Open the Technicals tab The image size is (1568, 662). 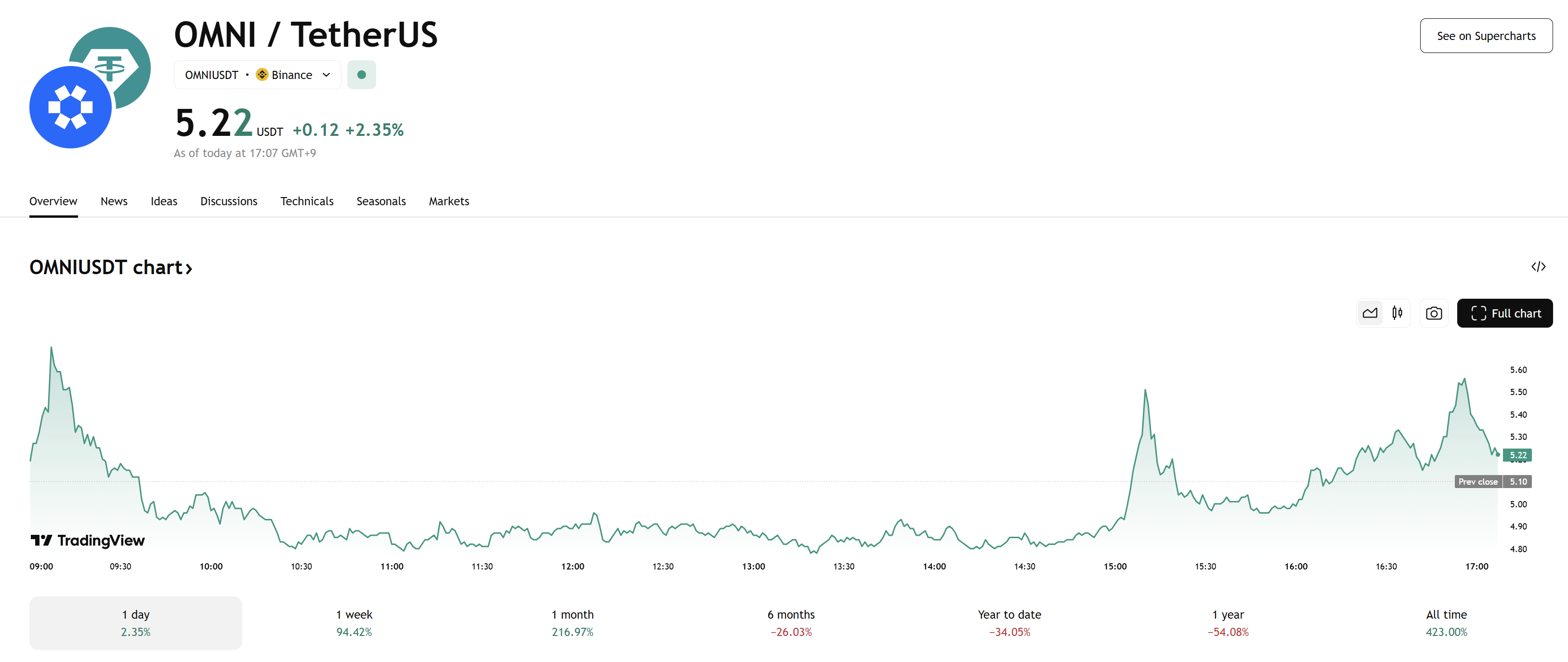pyautogui.click(x=307, y=201)
